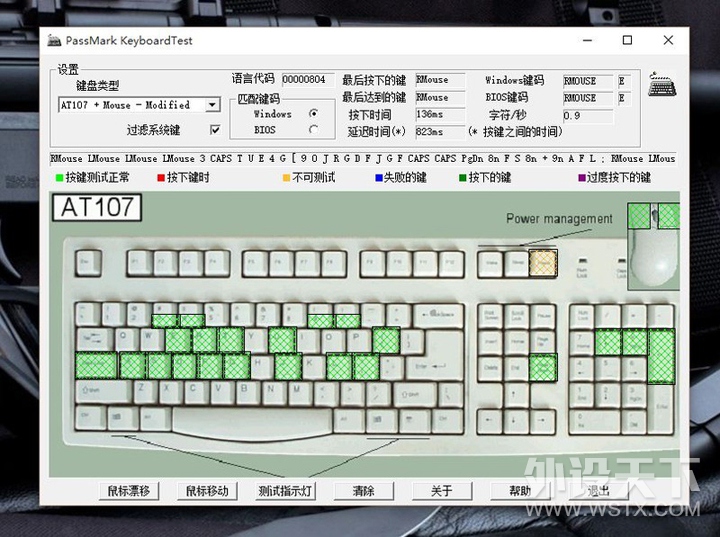The height and width of the screenshot is (537, 720).
Task: Click the dark green 按下的键 legend swatch
Action: 463,178
